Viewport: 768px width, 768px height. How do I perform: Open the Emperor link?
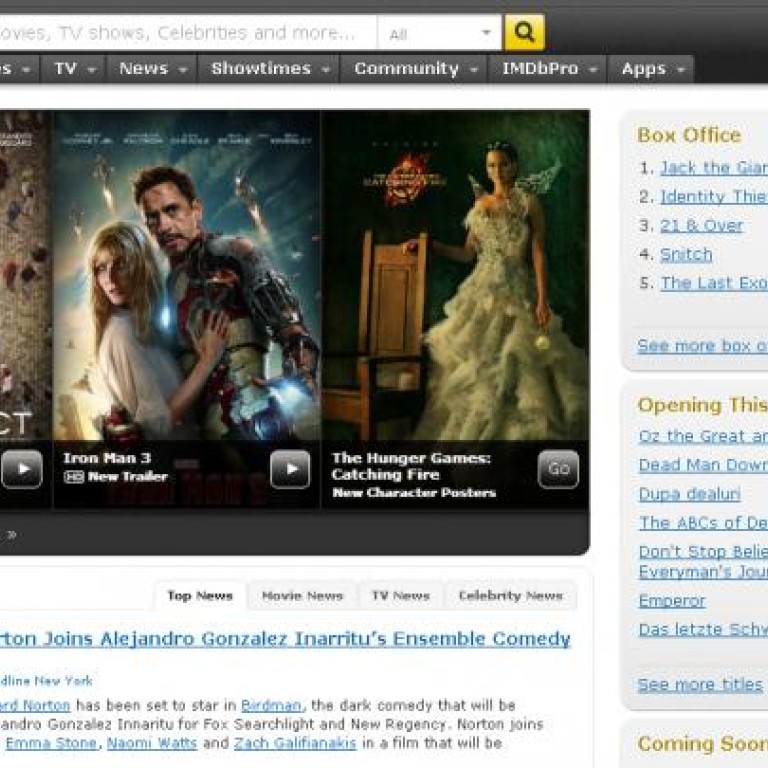(672, 600)
